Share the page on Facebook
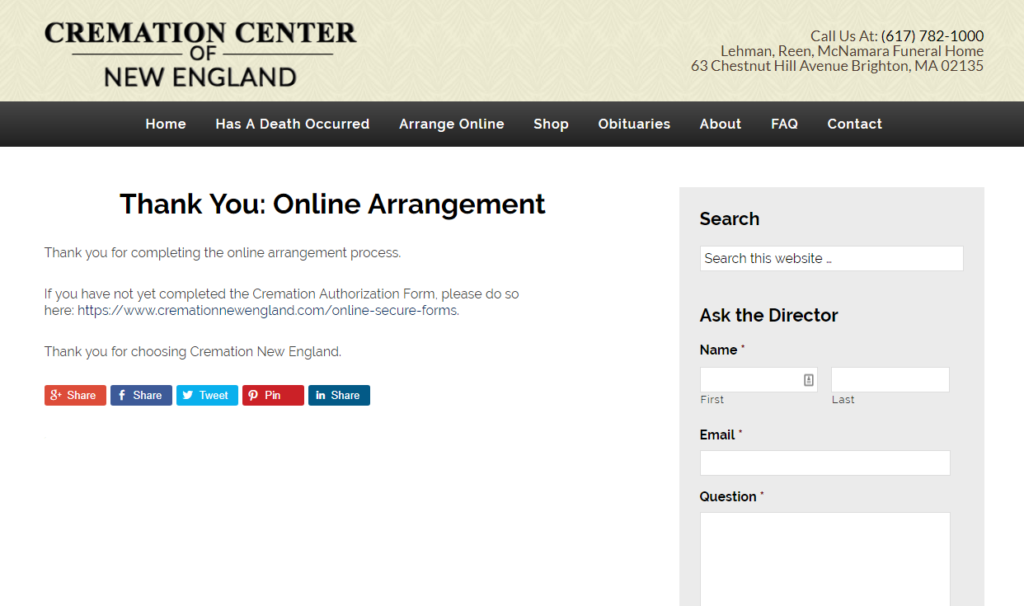Screen dimensions: 1024x606 pos(141,395)
